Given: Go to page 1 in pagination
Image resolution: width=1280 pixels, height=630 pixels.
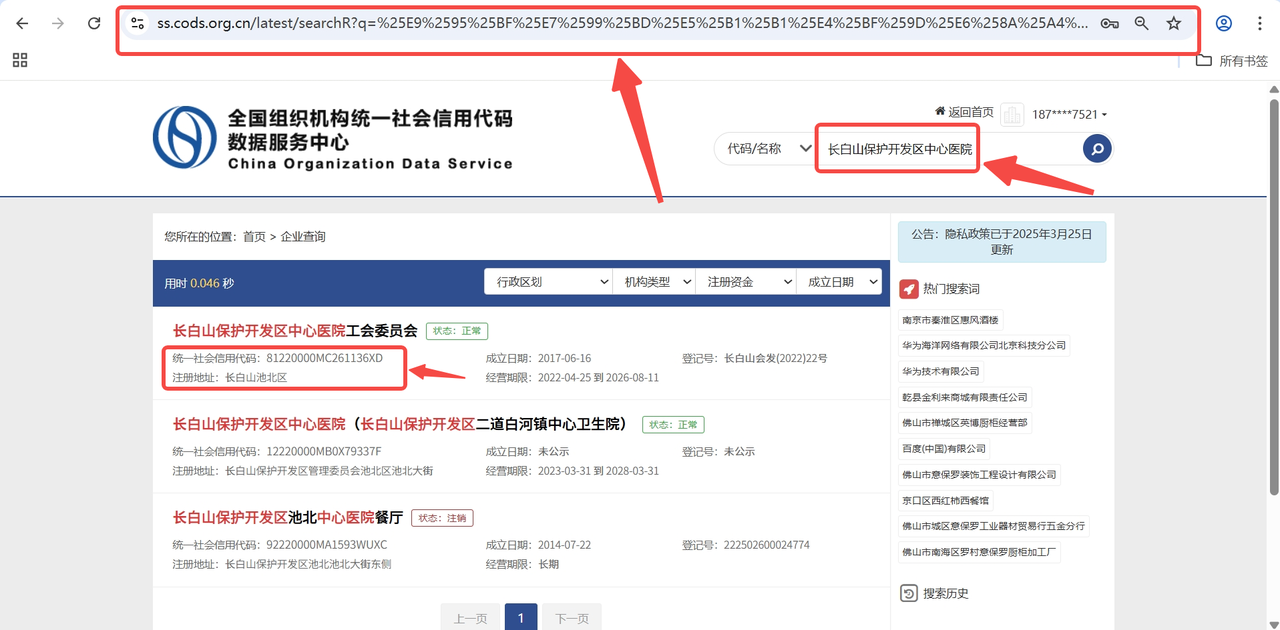Looking at the screenshot, I should (x=520, y=618).
